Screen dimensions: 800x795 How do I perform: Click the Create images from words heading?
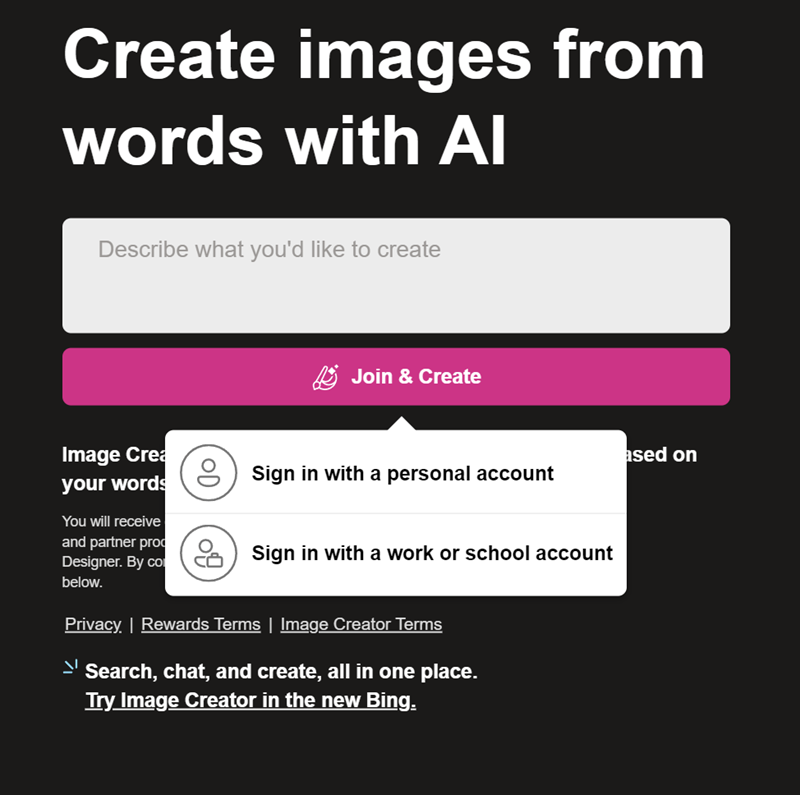pos(384,97)
